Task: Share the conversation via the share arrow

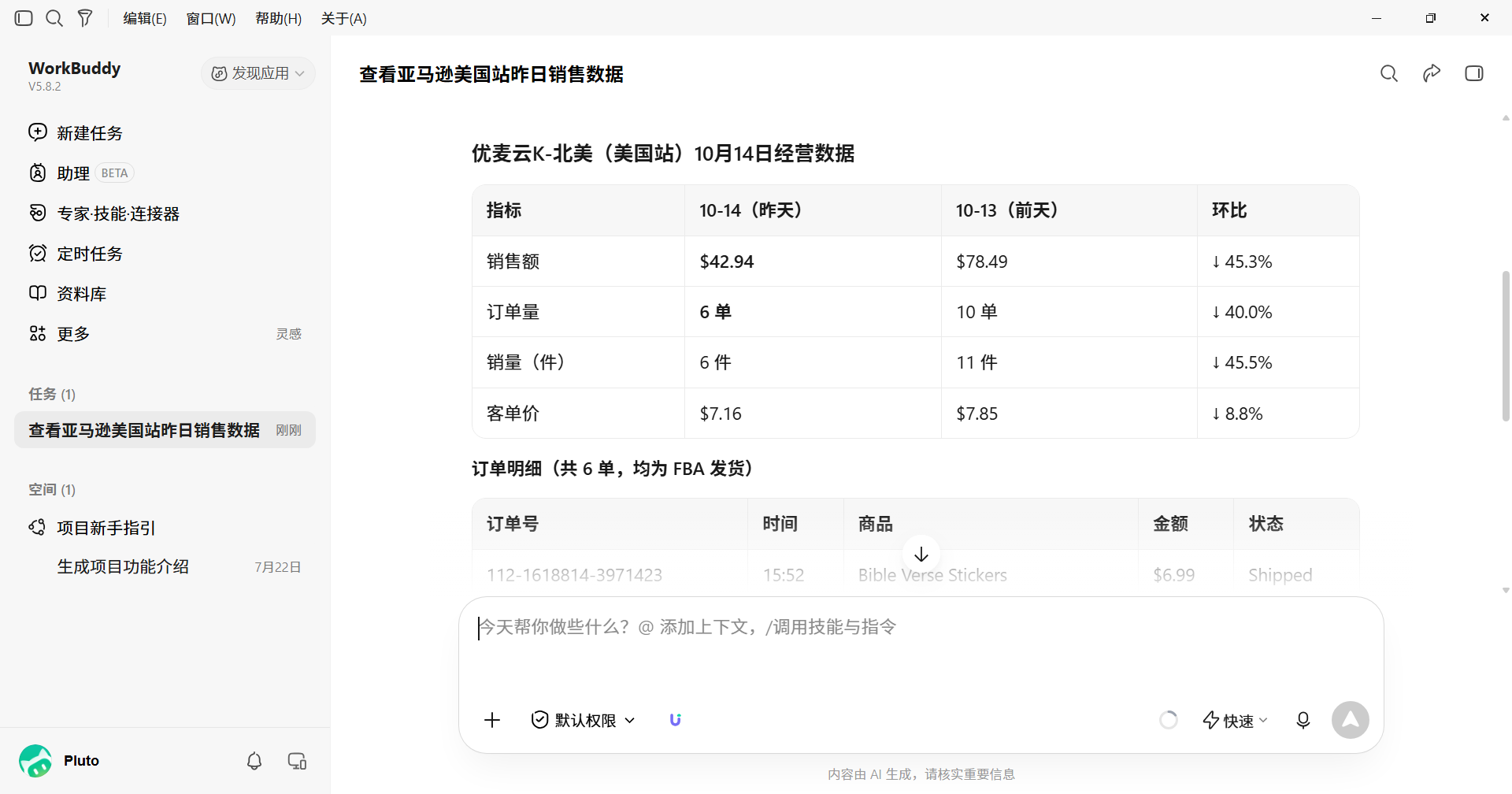Action: click(1432, 73)
